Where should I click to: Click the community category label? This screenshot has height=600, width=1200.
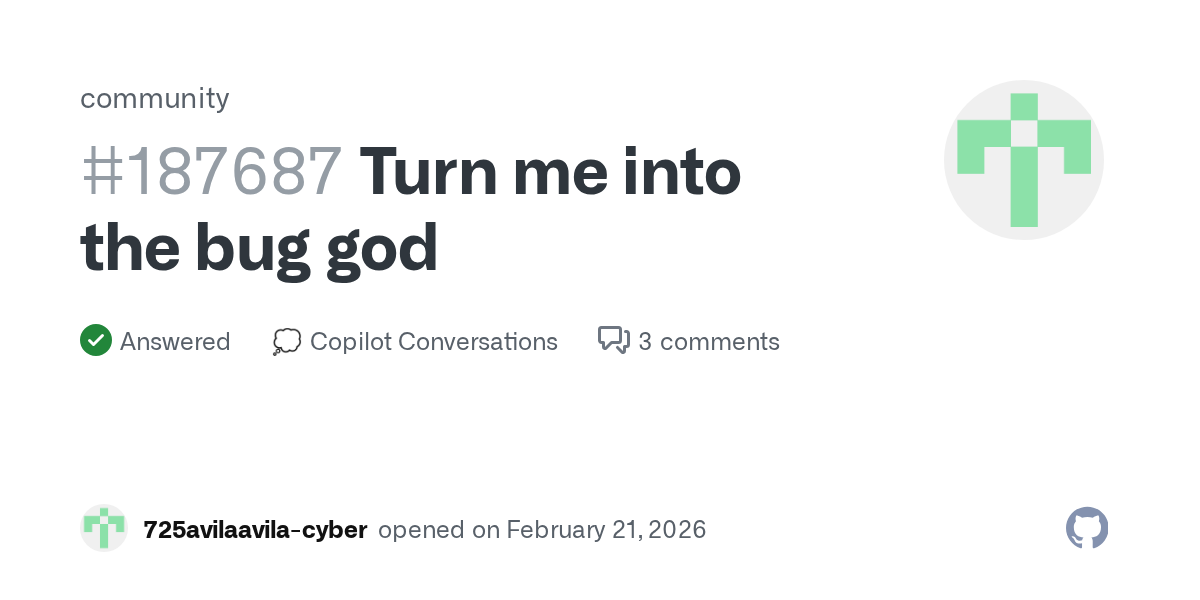pyautogui.click(x=154, y=98)
